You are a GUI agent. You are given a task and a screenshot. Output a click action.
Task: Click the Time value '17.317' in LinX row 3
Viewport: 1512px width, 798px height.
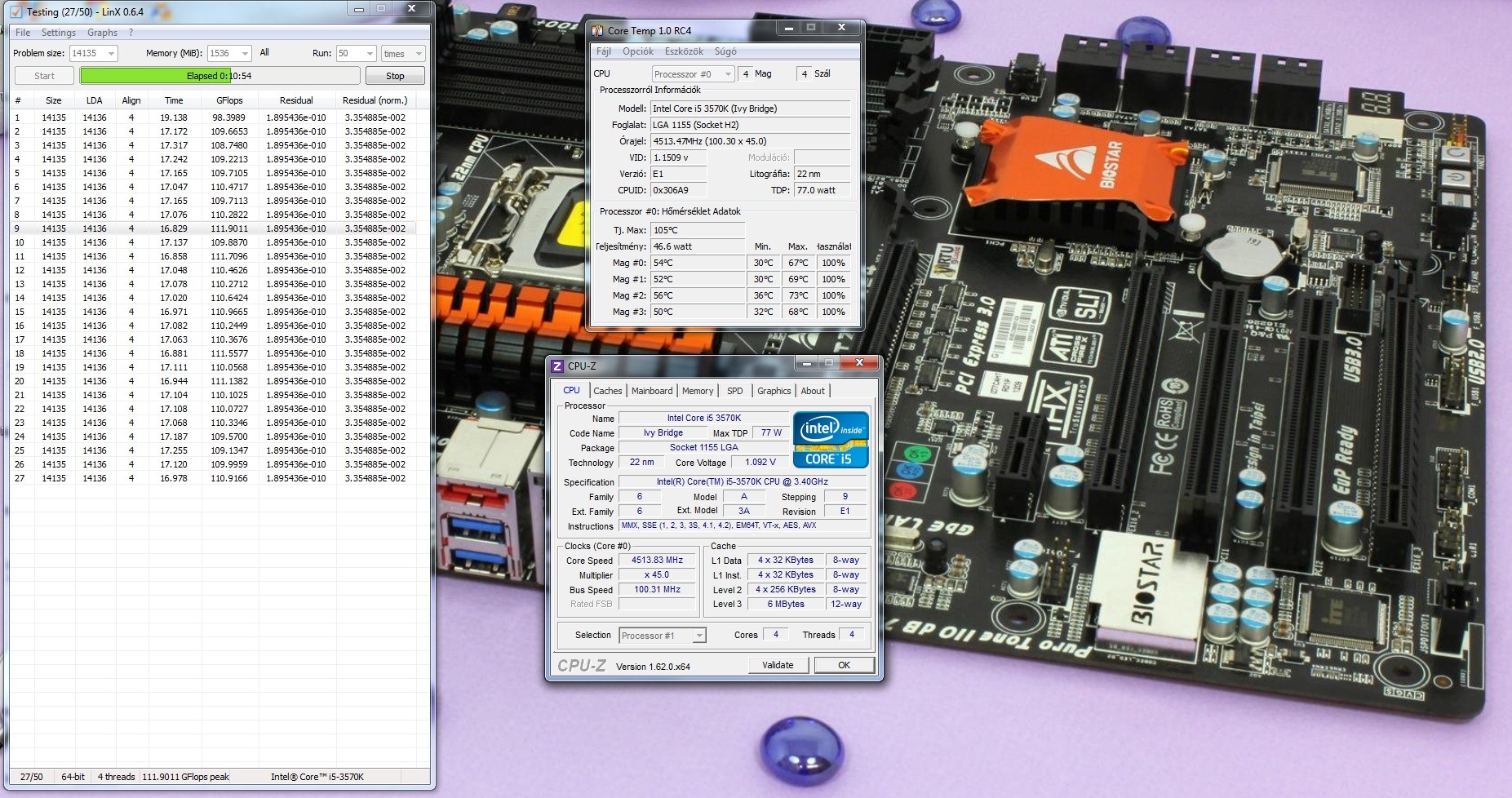174,145
